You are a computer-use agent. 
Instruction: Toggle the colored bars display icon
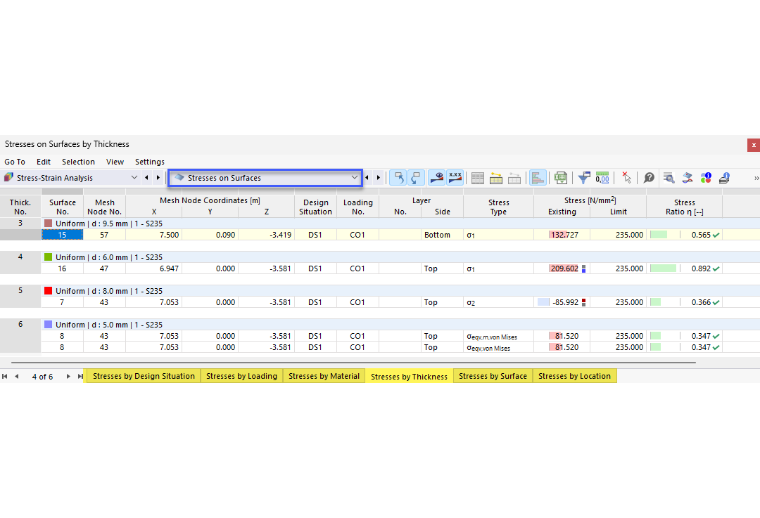538,178
